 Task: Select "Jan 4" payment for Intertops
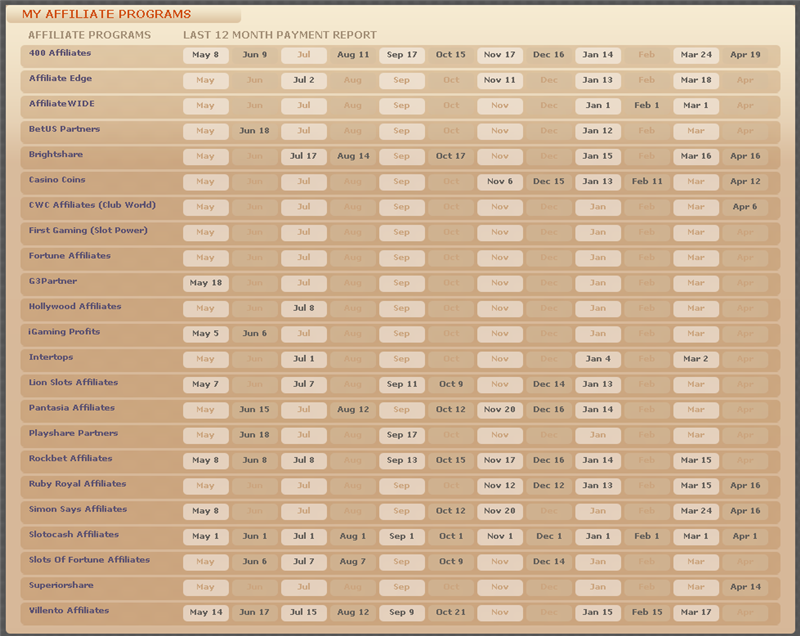point(597,359)
